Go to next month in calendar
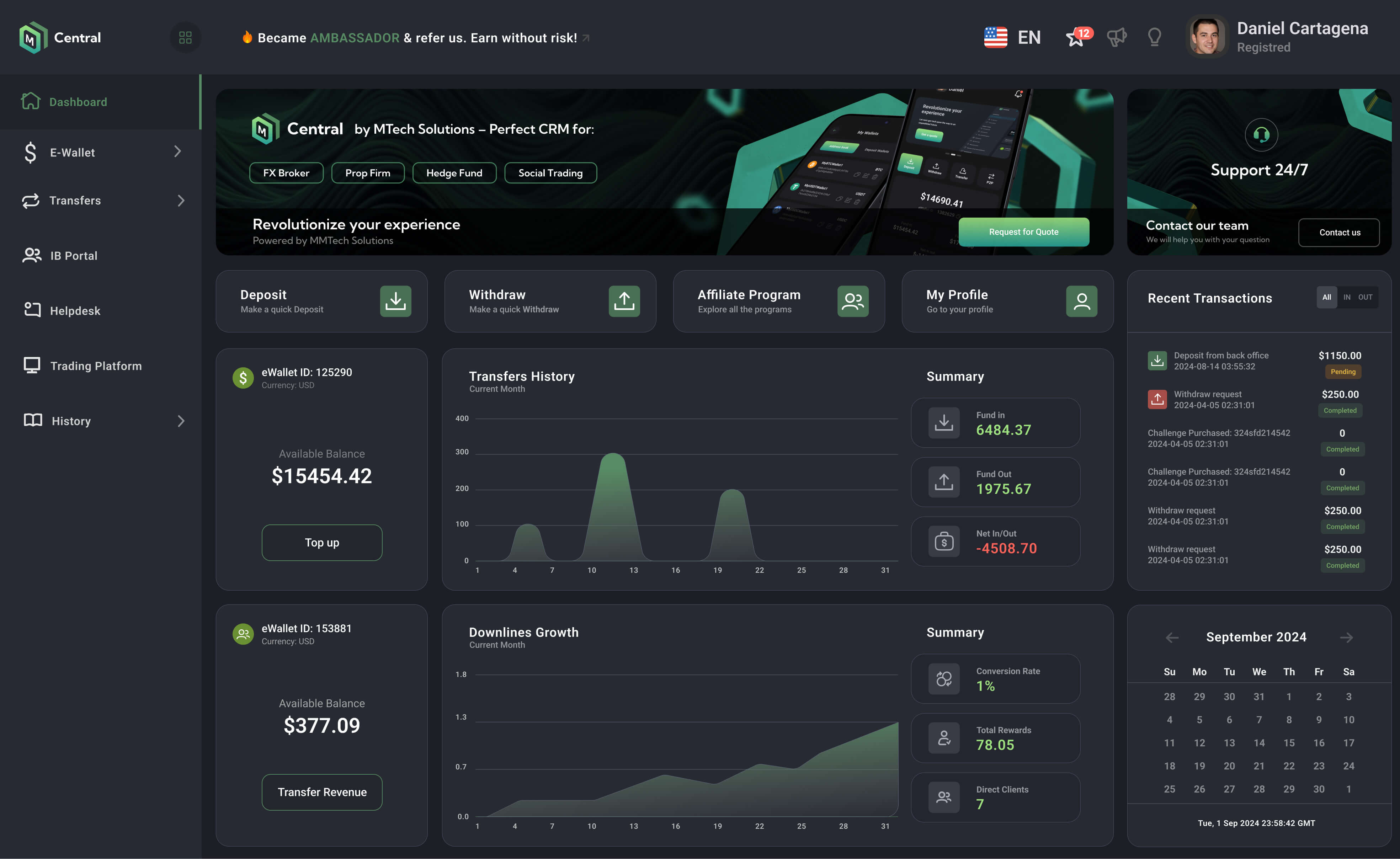This screenshot has height=859, width=1400. coord(1346,637)
